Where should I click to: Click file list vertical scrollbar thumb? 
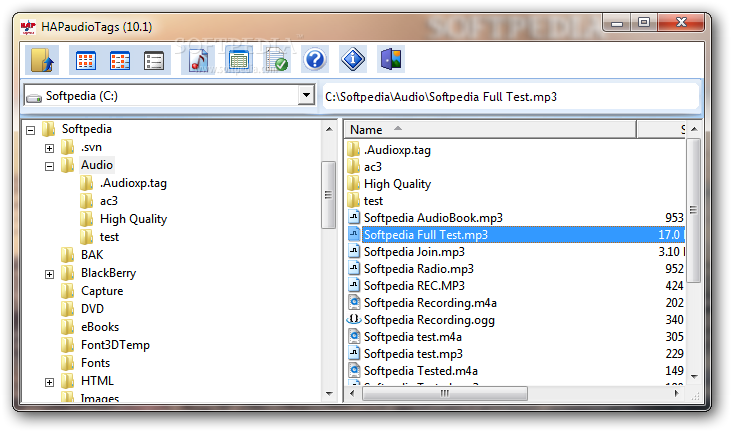coord(694,210)
